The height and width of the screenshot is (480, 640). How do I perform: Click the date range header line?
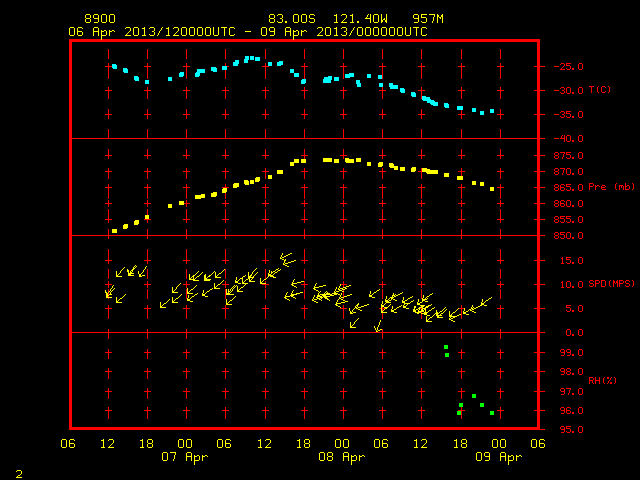pos(248,32)
